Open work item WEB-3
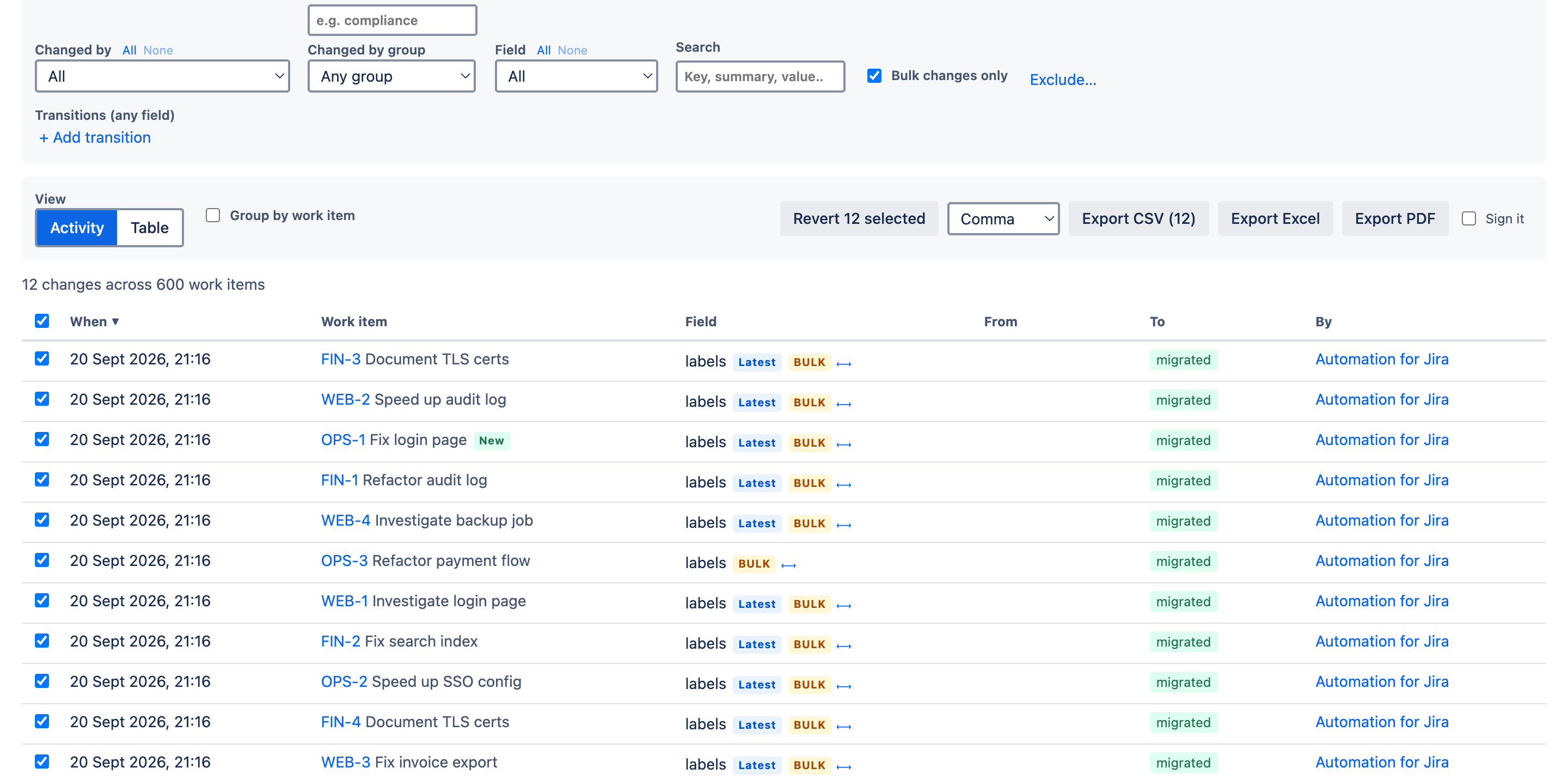The image size is (1568, 780). coord(345,761)
